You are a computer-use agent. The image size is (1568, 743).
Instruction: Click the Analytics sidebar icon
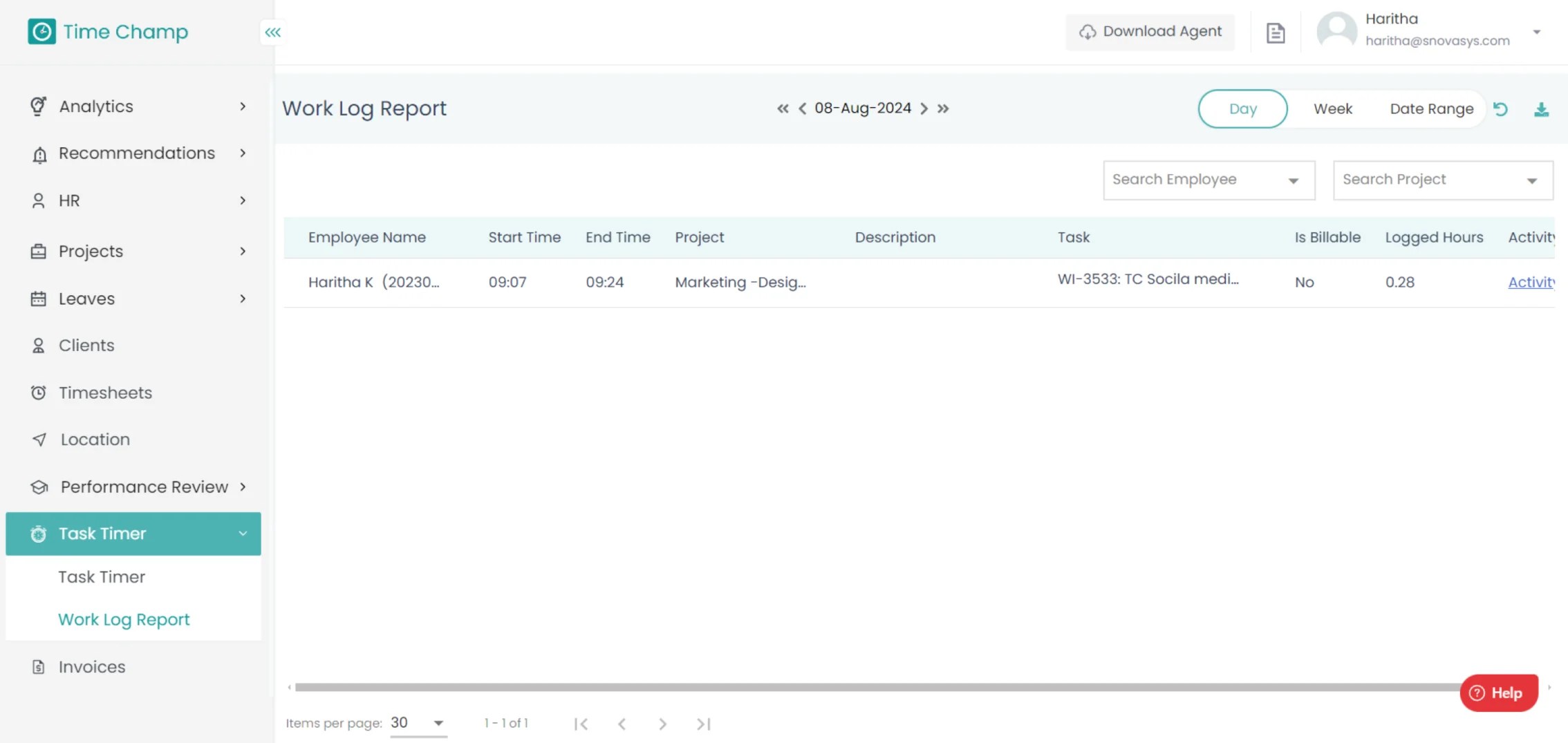point(39,106)
